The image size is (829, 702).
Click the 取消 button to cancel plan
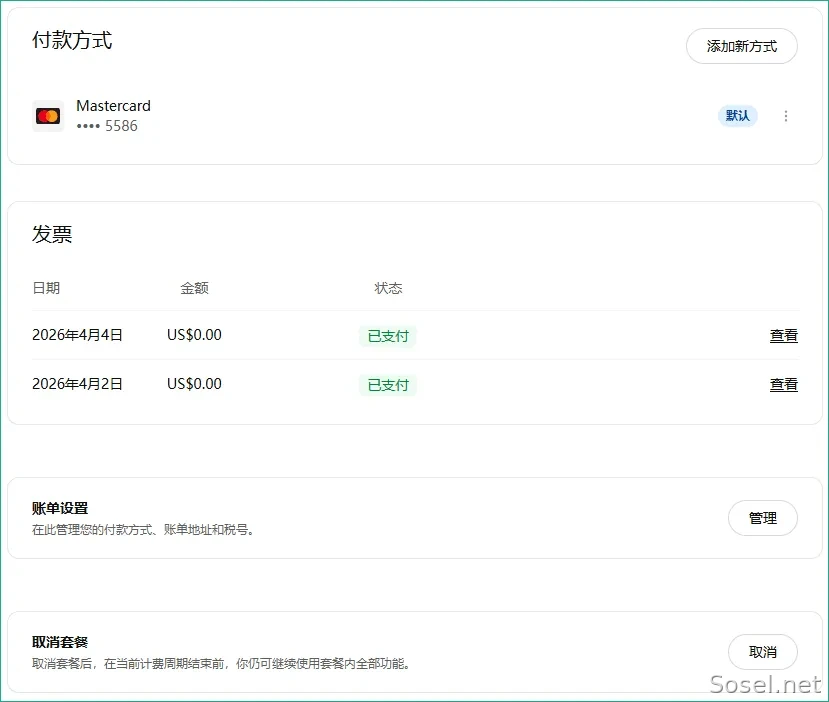tap(762, 652)
